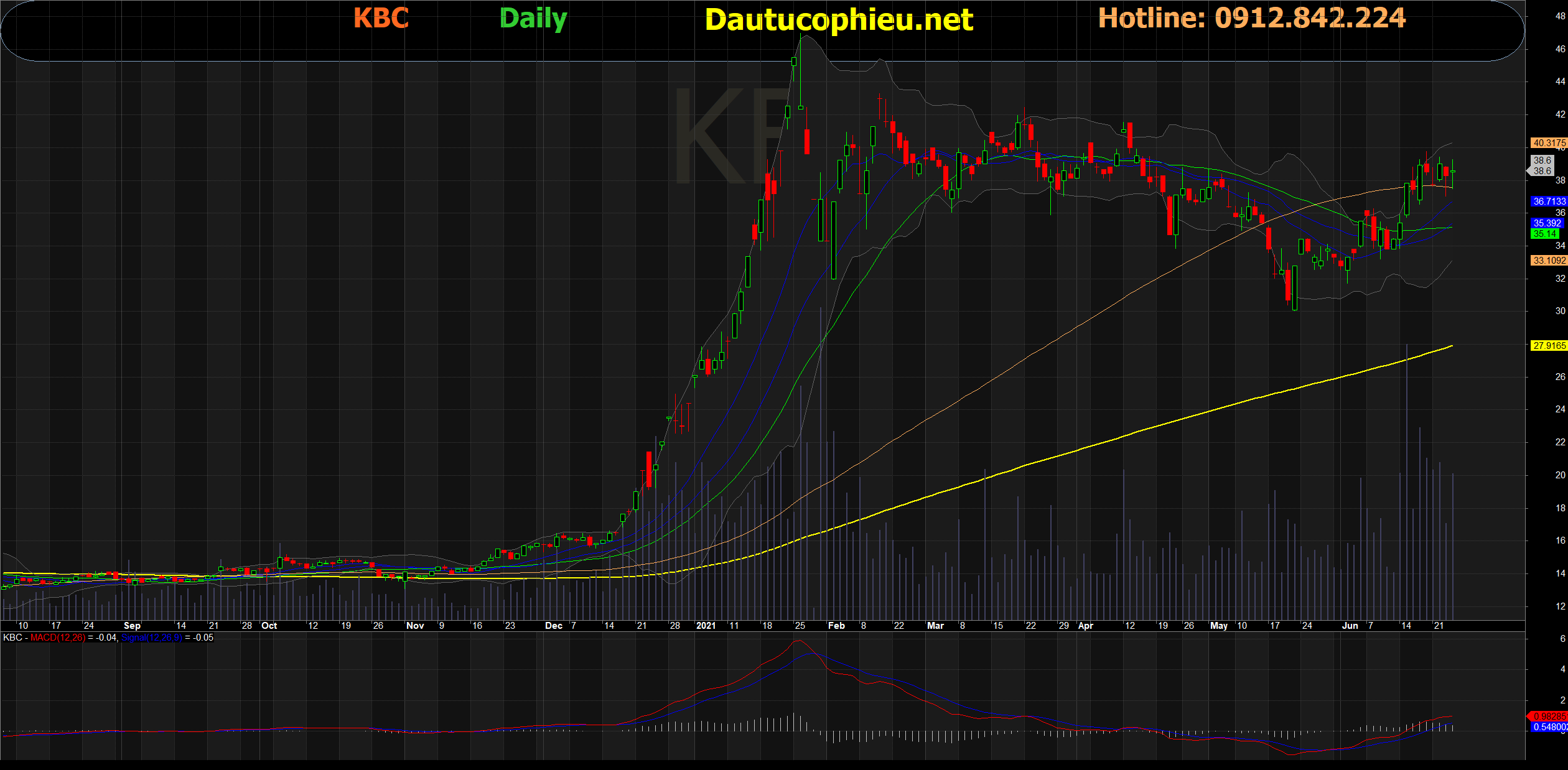The height and width of the screenshot is (770, 1568).
Task: Open the Dautucophieu.net website link
Action: click(838, 20)
